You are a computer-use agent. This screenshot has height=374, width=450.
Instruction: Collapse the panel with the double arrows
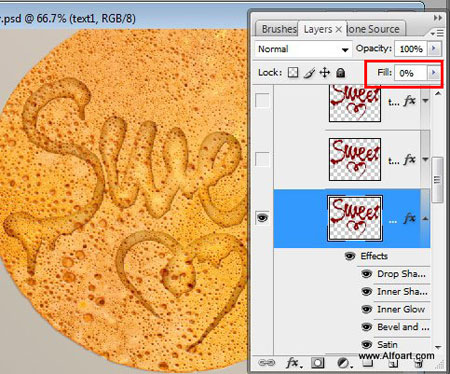[438, 18]
